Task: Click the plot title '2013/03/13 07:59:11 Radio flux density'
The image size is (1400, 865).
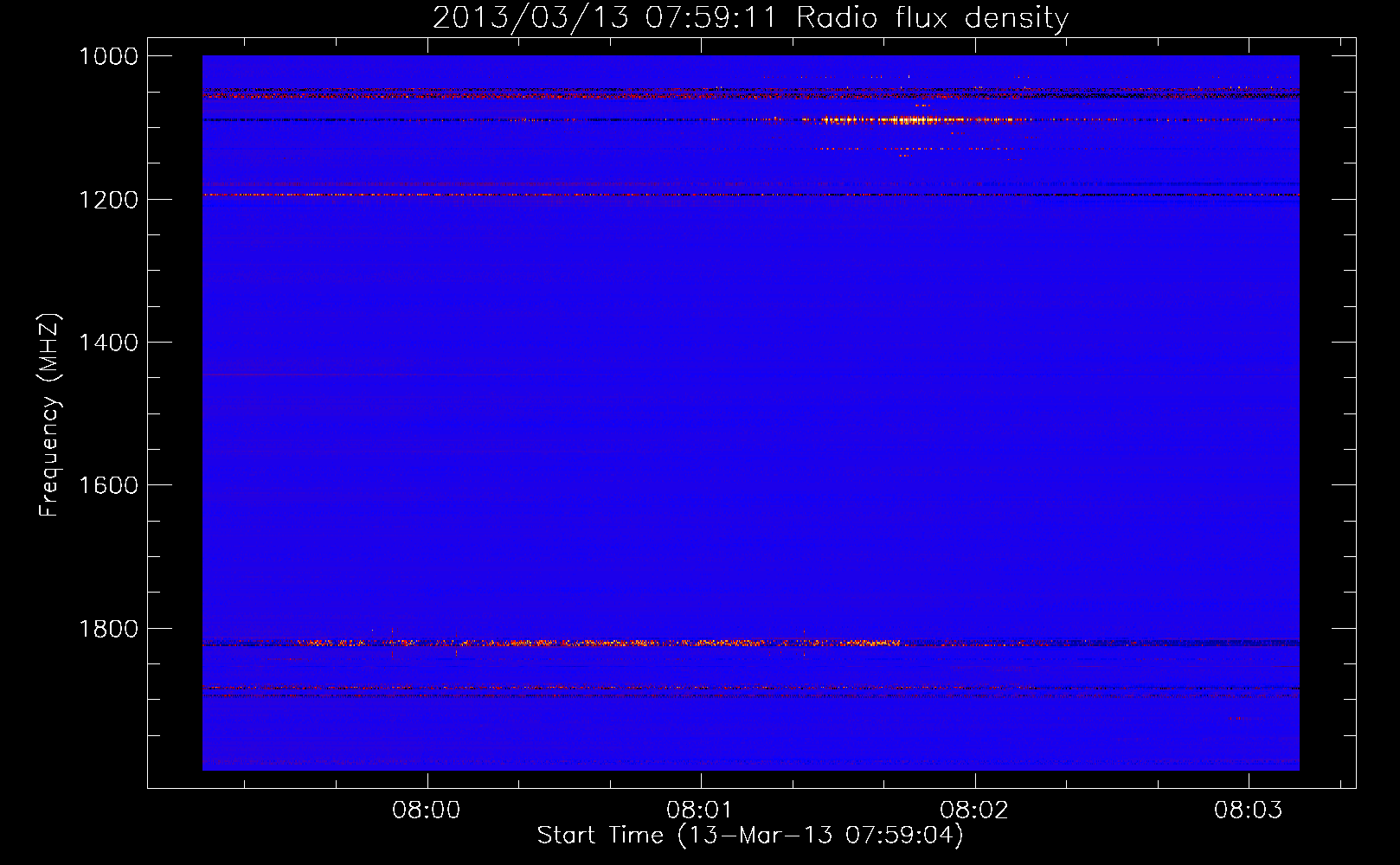Action: 750,17
